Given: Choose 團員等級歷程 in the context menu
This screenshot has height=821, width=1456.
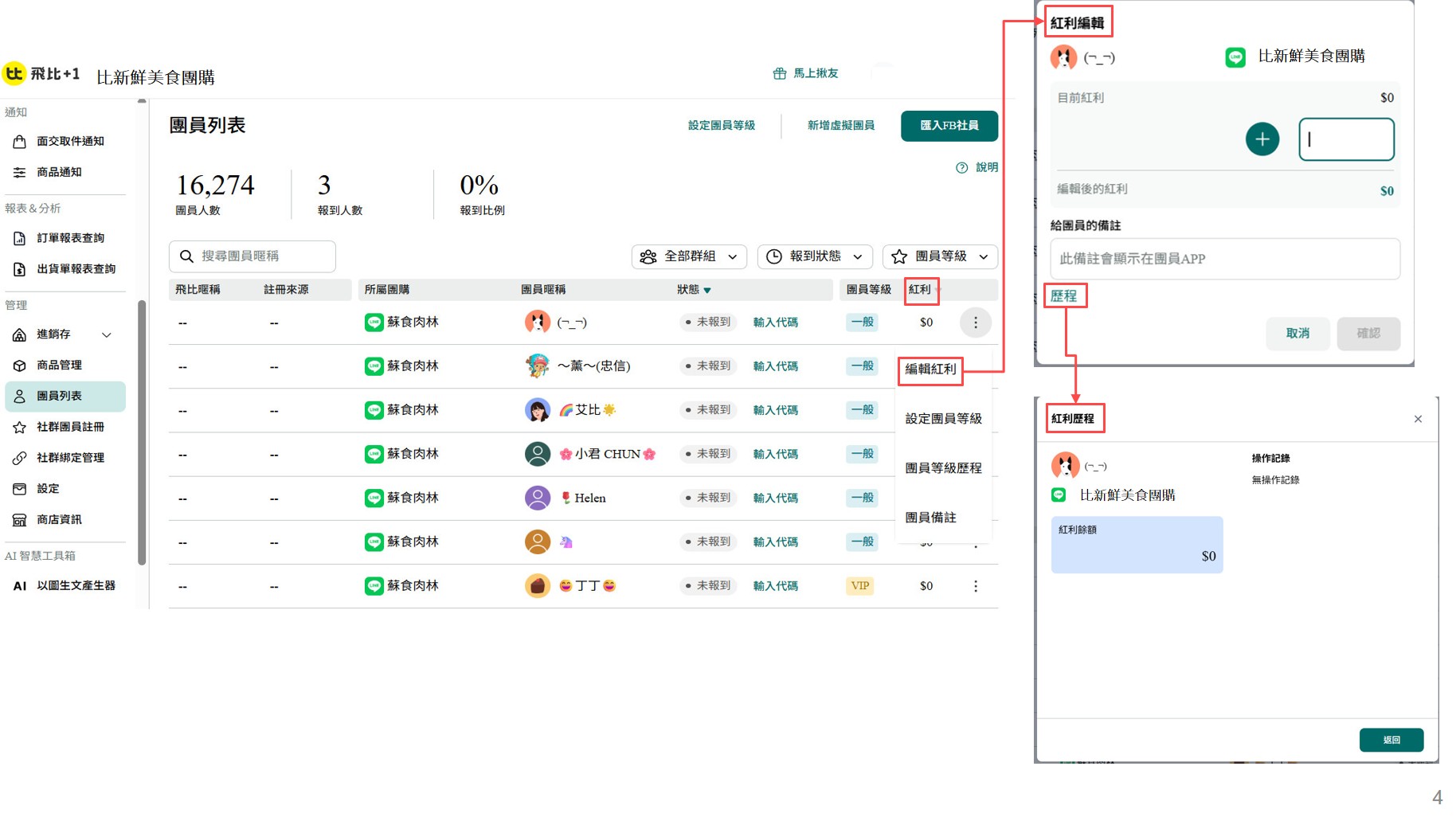Looking at the screenshot, I should click(x=943, y=468).
